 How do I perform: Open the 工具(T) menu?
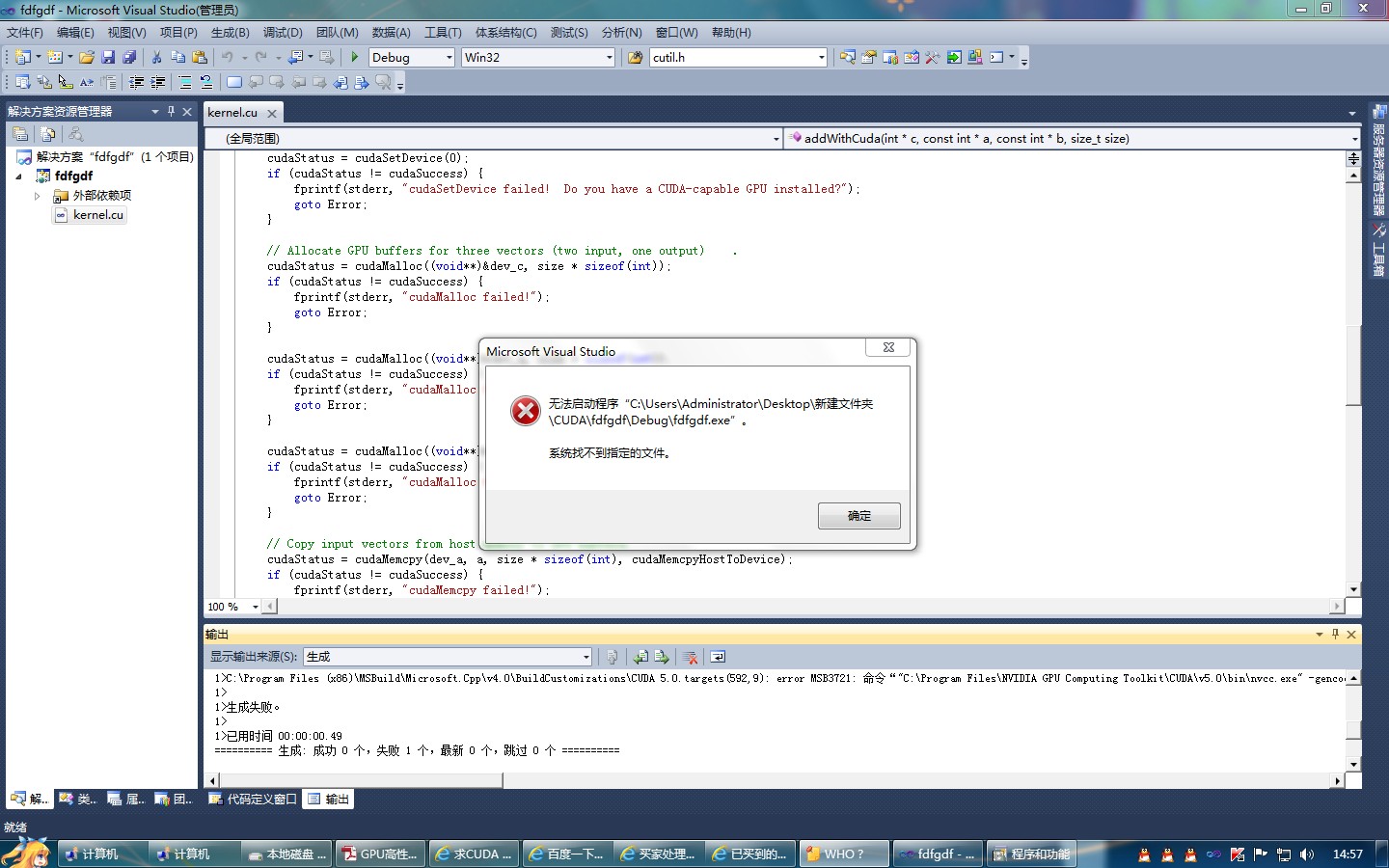(x=443, y=33)
